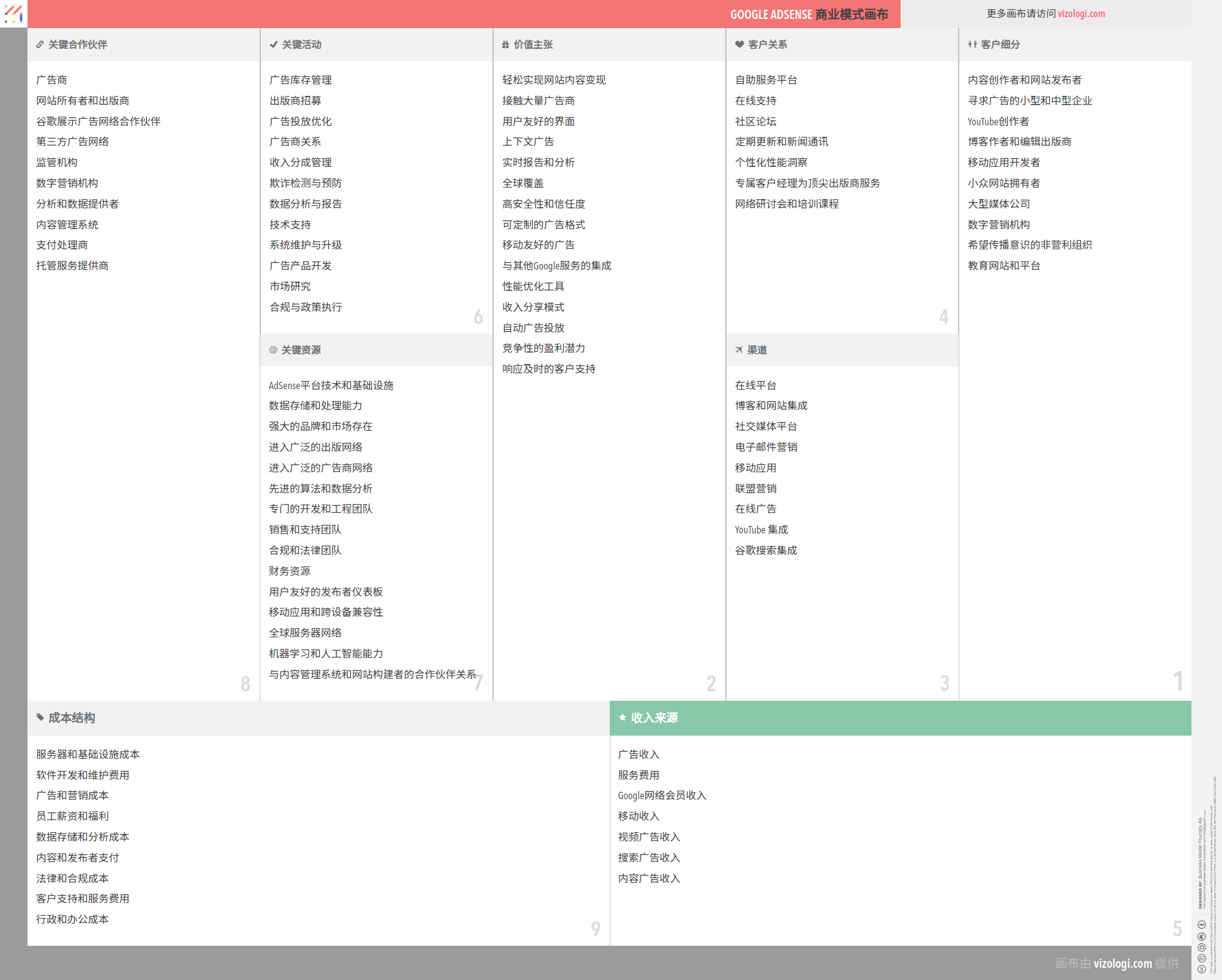Click the heart icon beside 客户关系
Viewport: 1222px width, 980px height.
click(739, 45)
